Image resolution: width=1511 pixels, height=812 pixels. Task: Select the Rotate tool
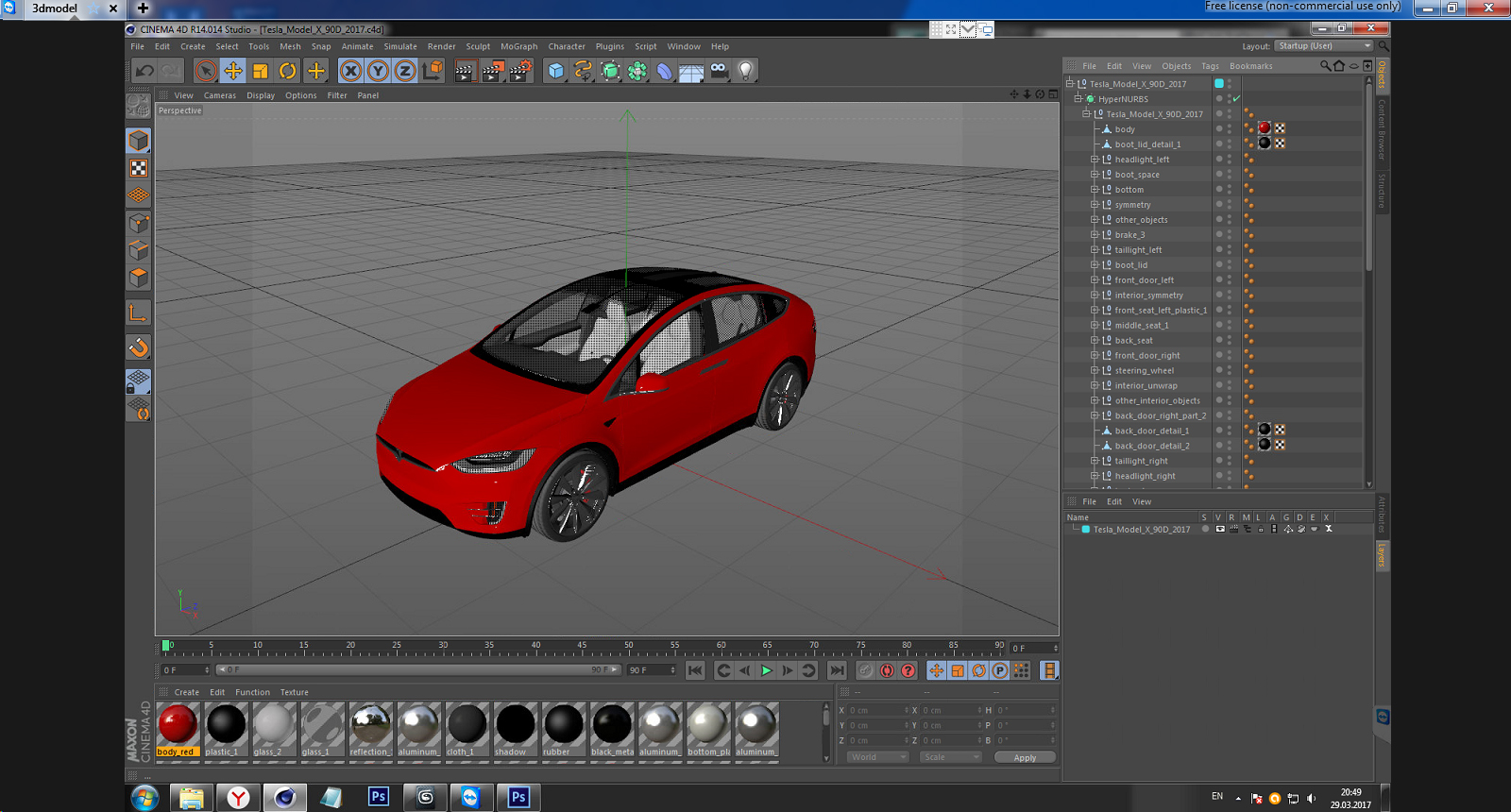tap(288, 71)
